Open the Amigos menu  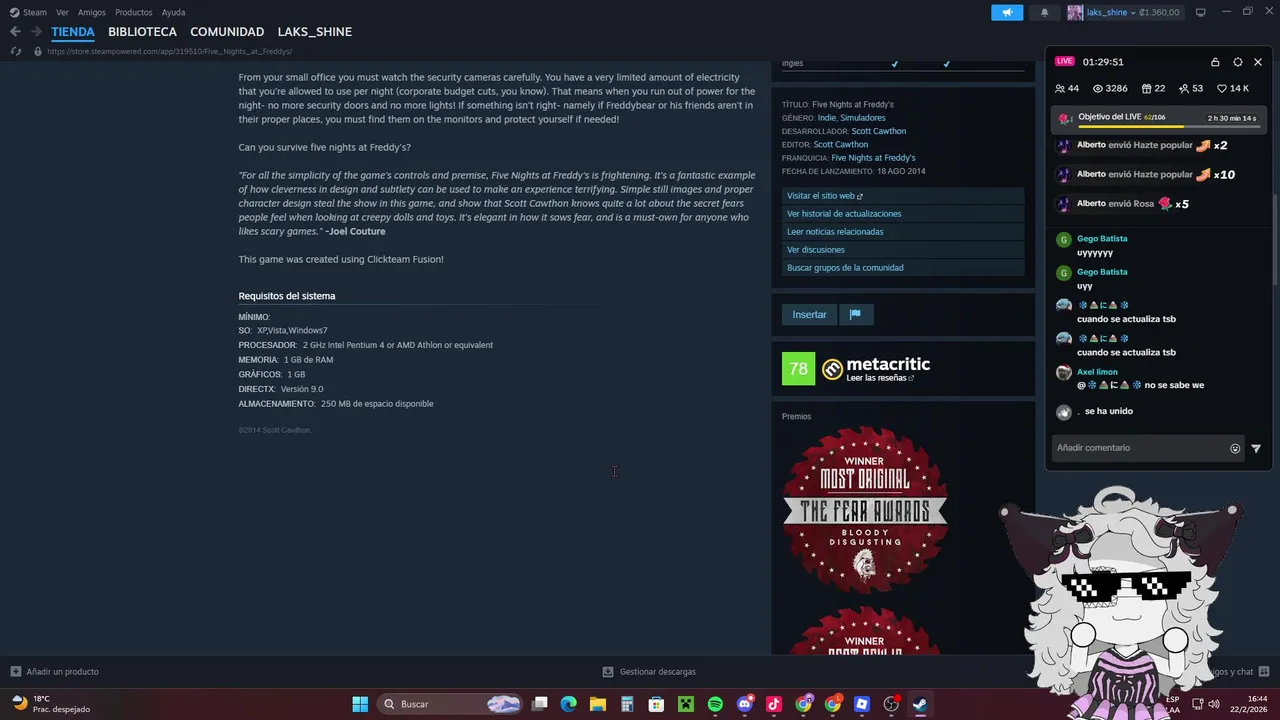(92, 12)
